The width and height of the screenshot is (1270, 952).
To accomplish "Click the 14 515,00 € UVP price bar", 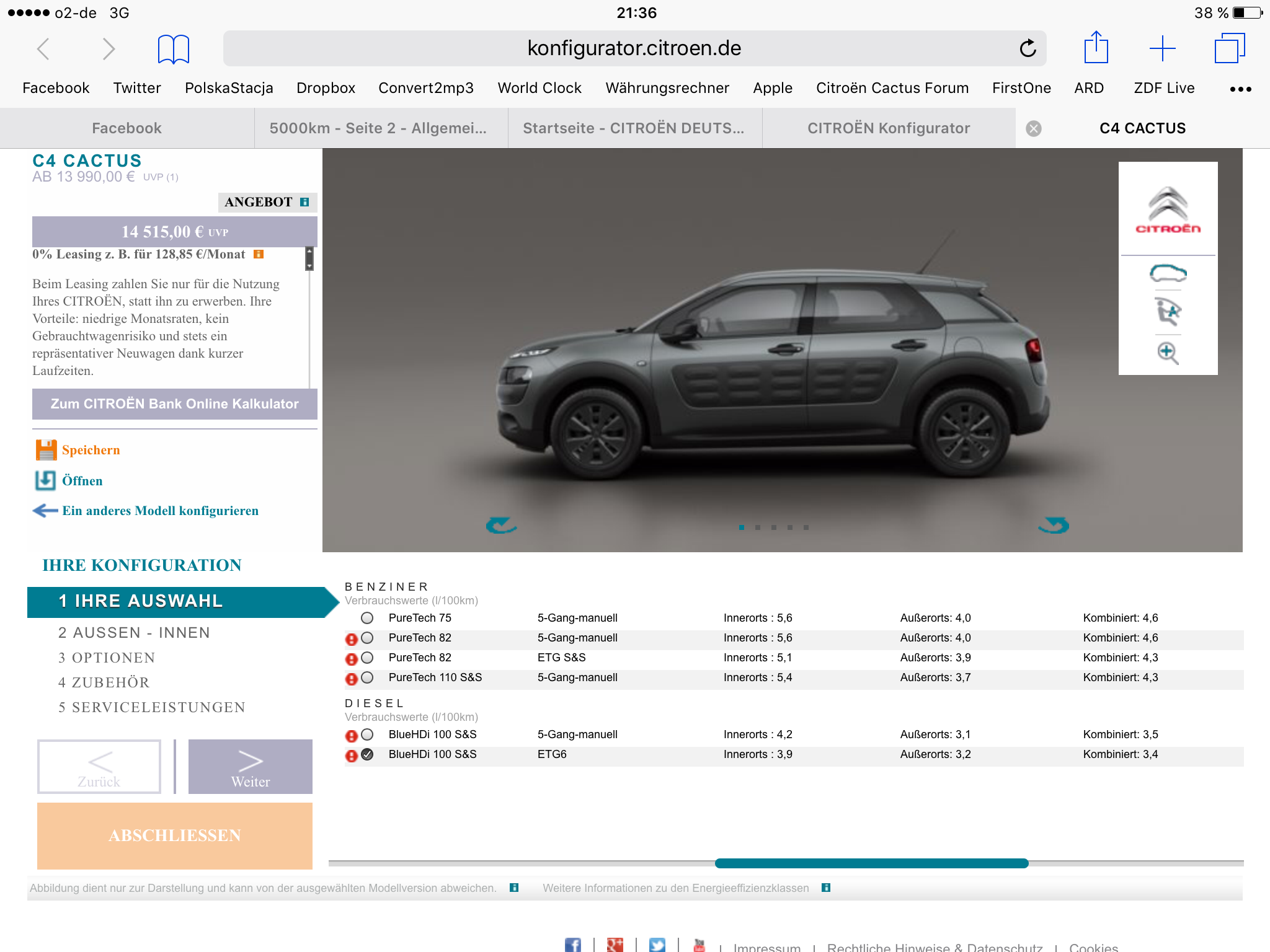I will tap(175, 232).
